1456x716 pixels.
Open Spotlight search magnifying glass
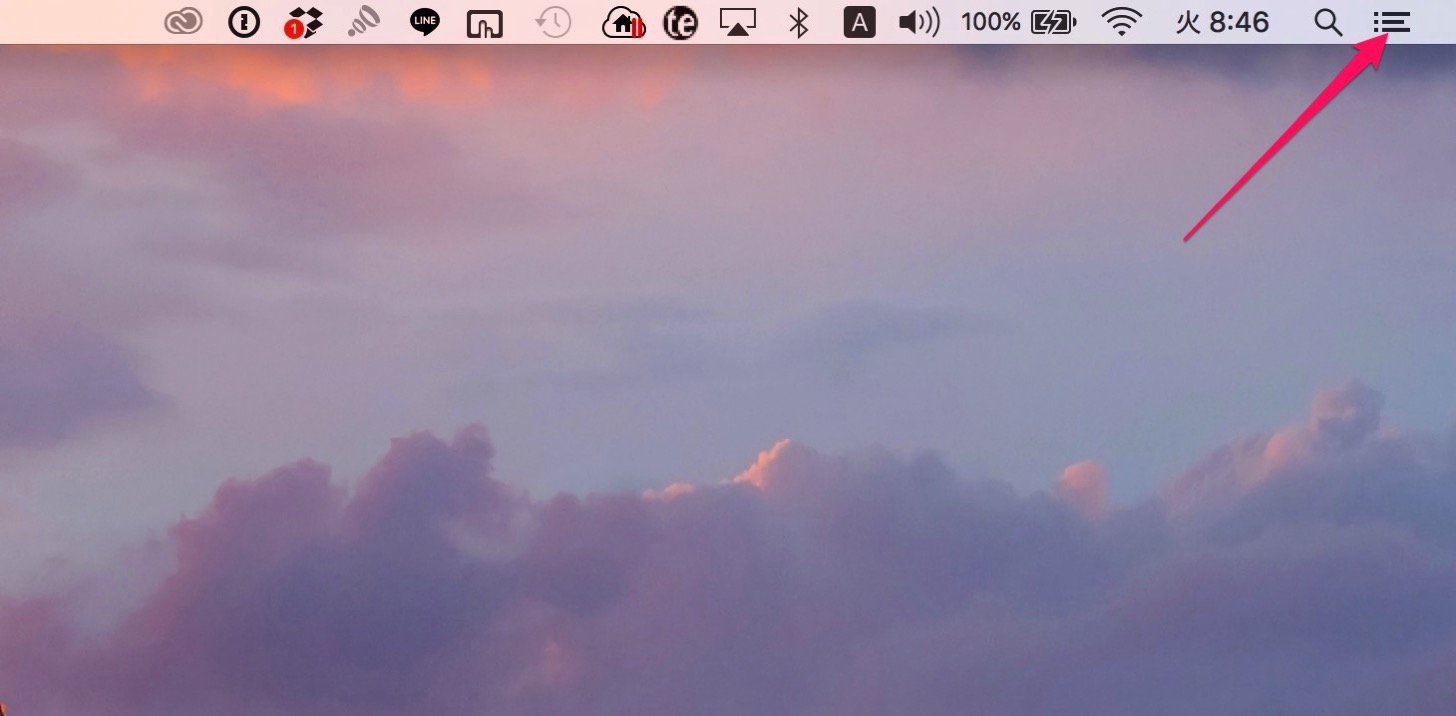pos(1328,22)
